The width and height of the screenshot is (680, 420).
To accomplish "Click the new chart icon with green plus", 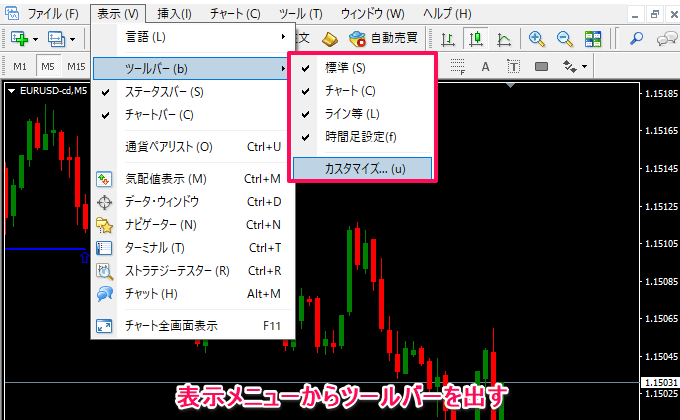I will point(19,39).
